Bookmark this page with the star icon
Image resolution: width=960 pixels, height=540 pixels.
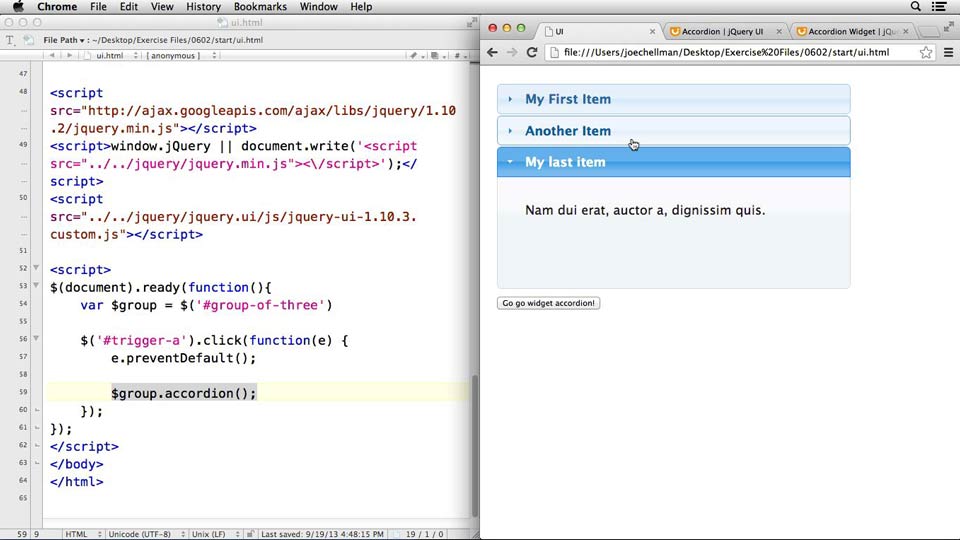[926, 52]
